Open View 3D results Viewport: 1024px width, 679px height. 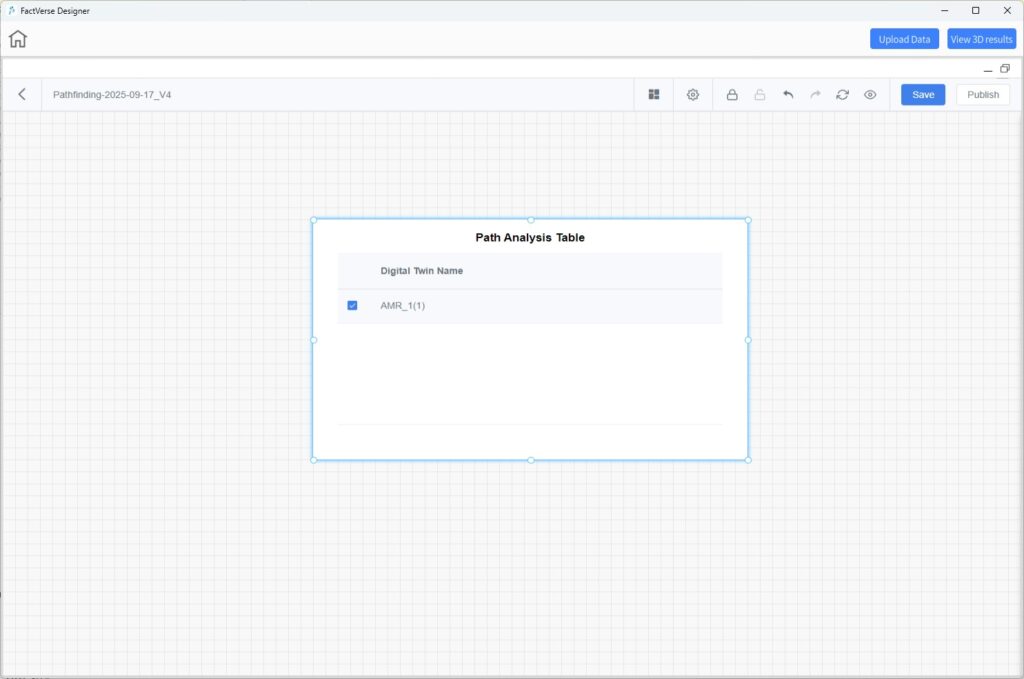[981, 39]
